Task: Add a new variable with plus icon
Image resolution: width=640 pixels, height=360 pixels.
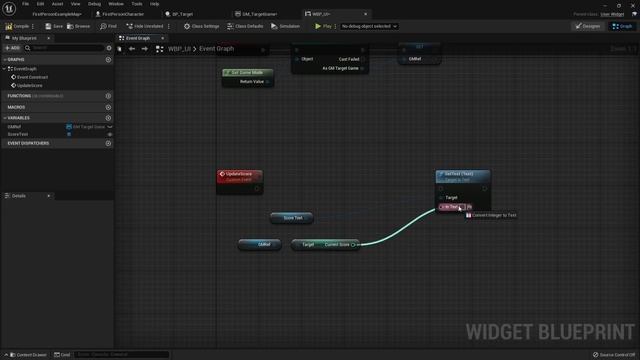Action: [x=108, y=118]
